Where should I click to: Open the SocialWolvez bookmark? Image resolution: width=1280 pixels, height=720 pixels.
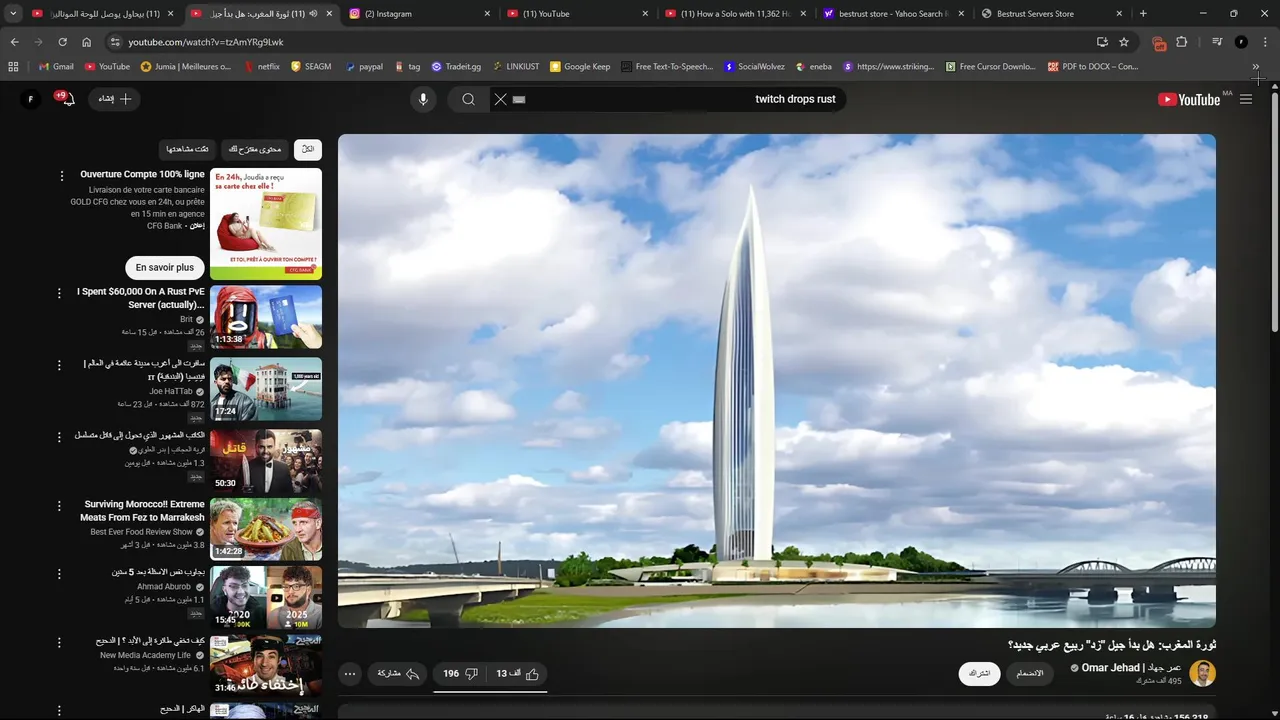click(754, 67)
